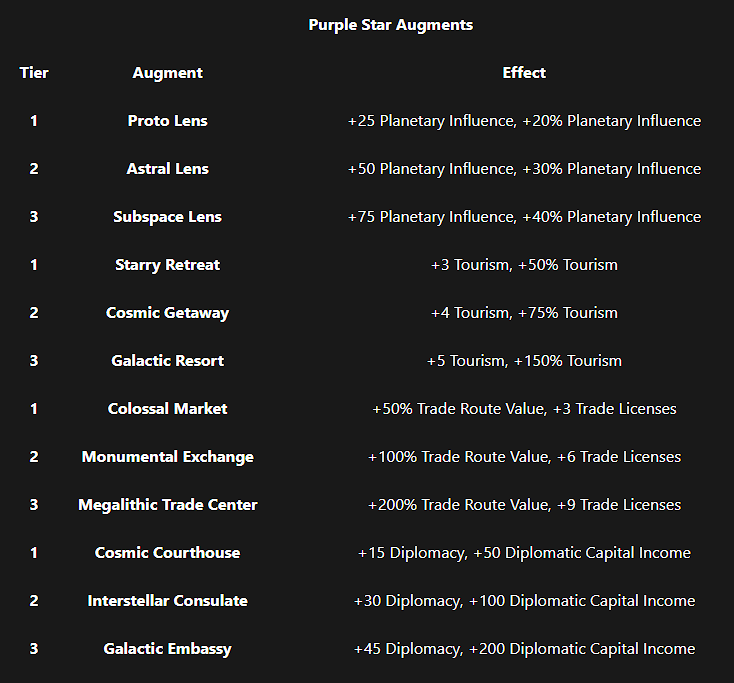Select the Cosmic Courthouse augment name
The image size is (734, 683).
pos(167,553)
